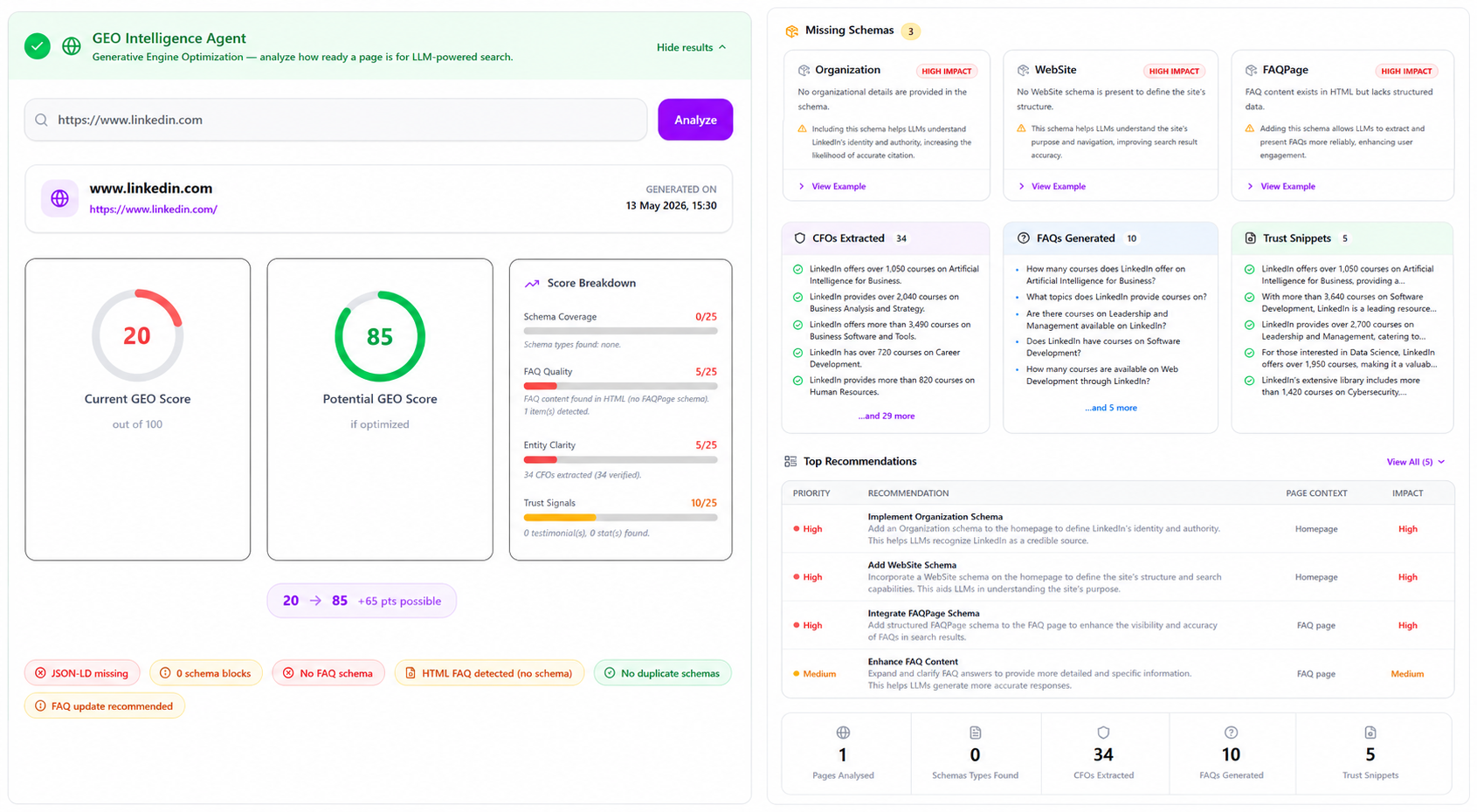Click the check icon on No duplicate schemas tag
The height and width of the screenshot is (812, 1477).
[x=610, y=673]
